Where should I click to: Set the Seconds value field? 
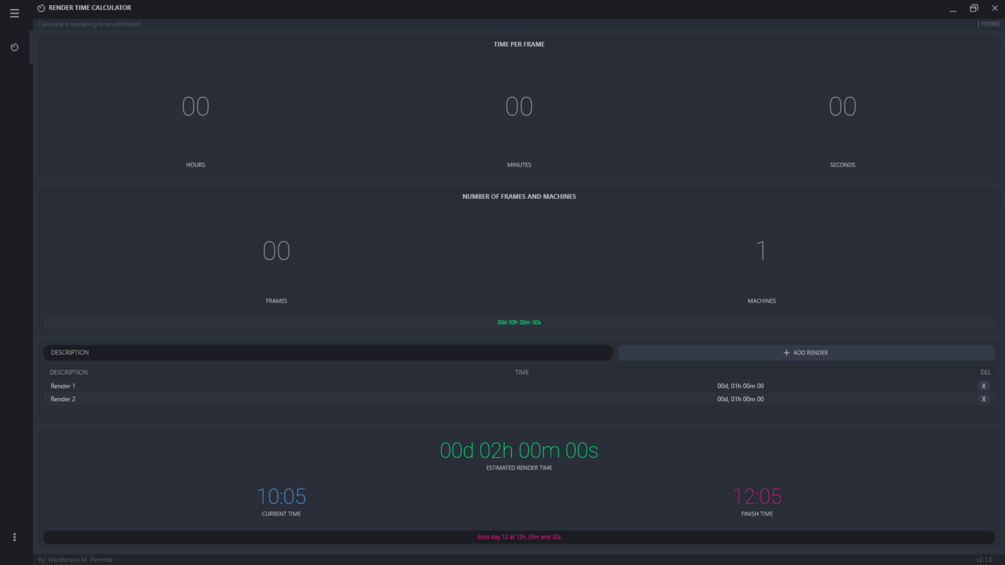pos(842,106)
